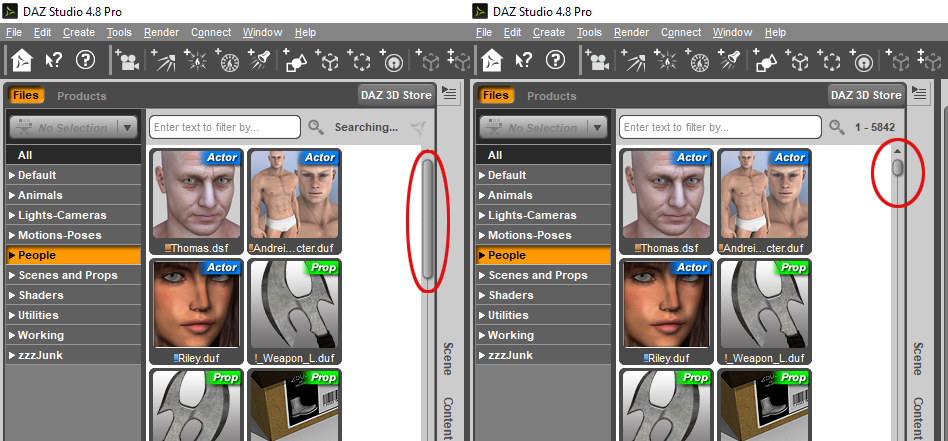The width and height of the screenshot is (948, 441).
Task: Create a new primitive in right window
Action: click(x=766, y=59)
